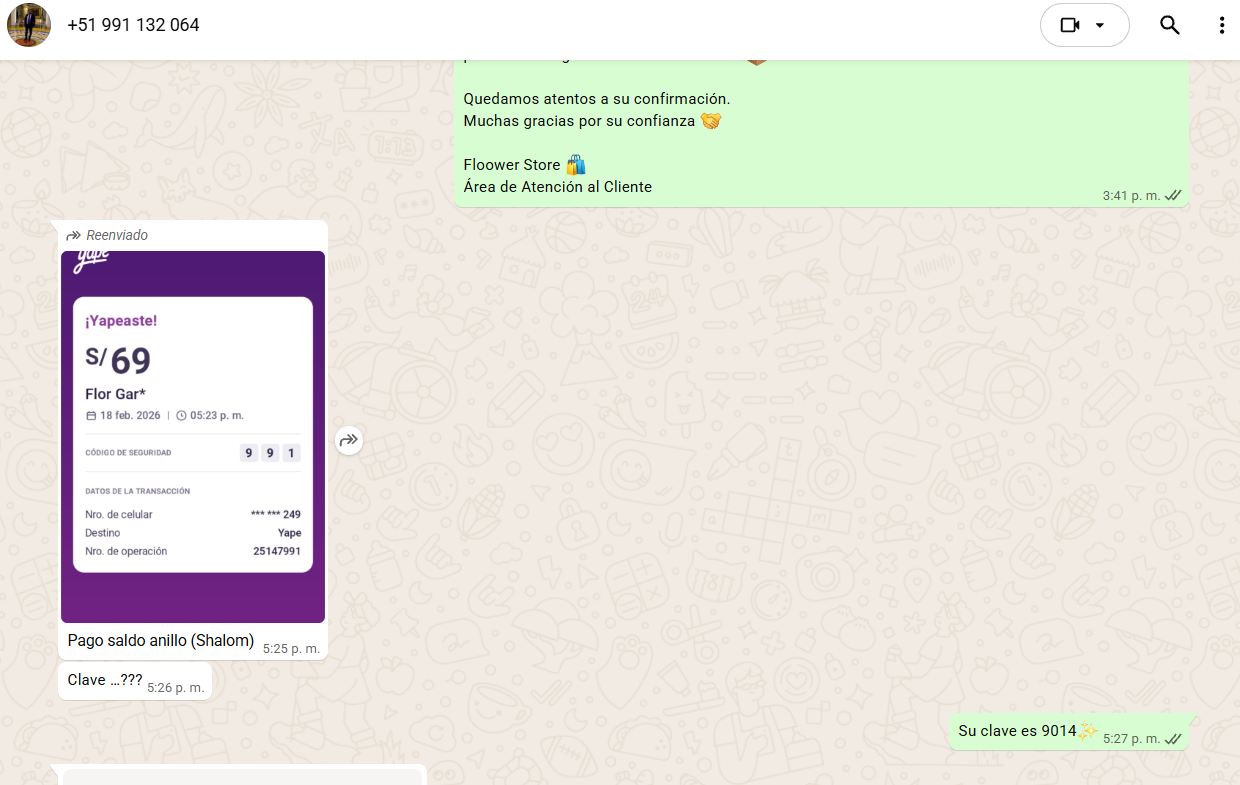Open the three-dot chat menu
The width and height of the screenshot is (1240, 785).
pos(1221,25)
